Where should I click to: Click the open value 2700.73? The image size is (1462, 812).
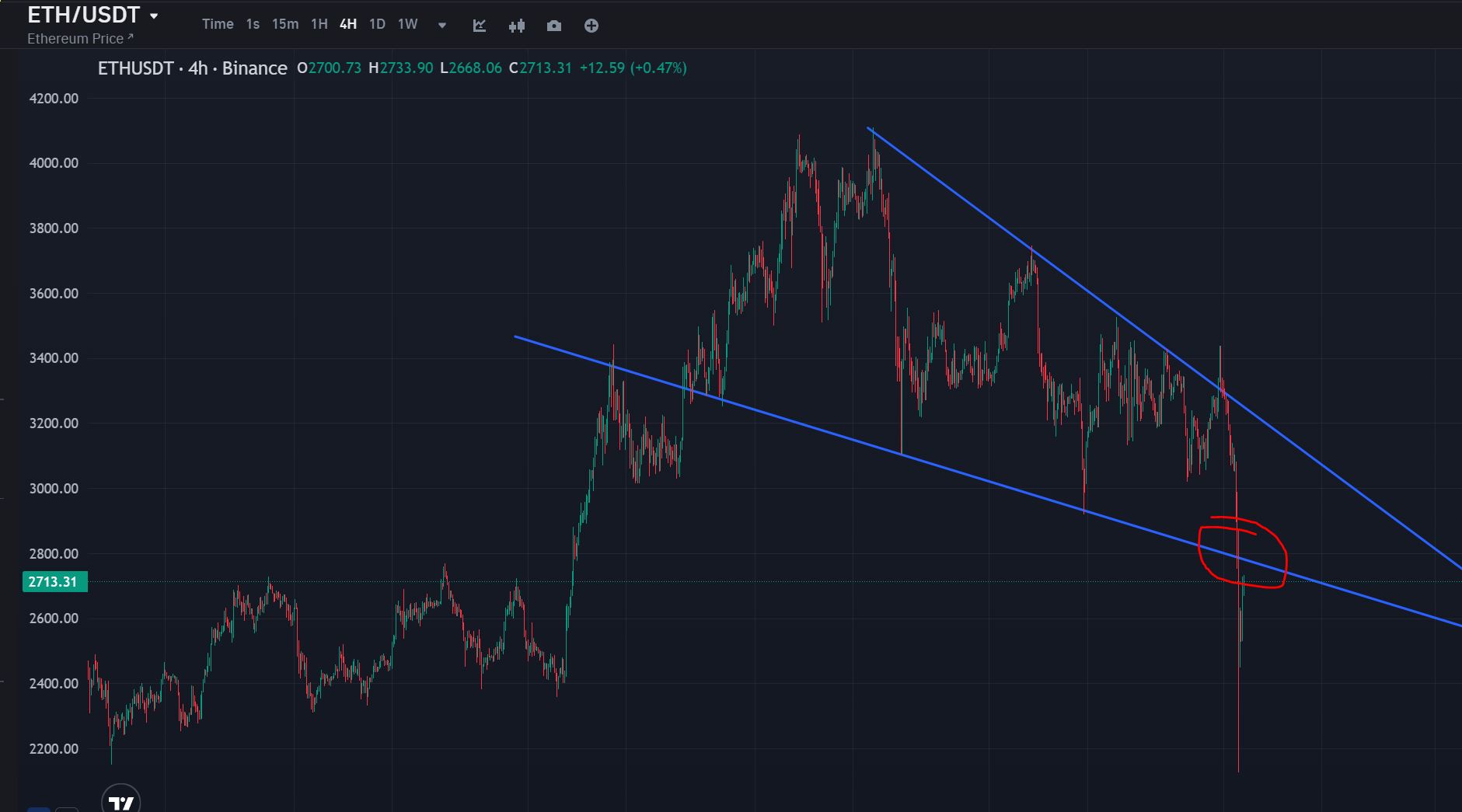tap(335, 68)
